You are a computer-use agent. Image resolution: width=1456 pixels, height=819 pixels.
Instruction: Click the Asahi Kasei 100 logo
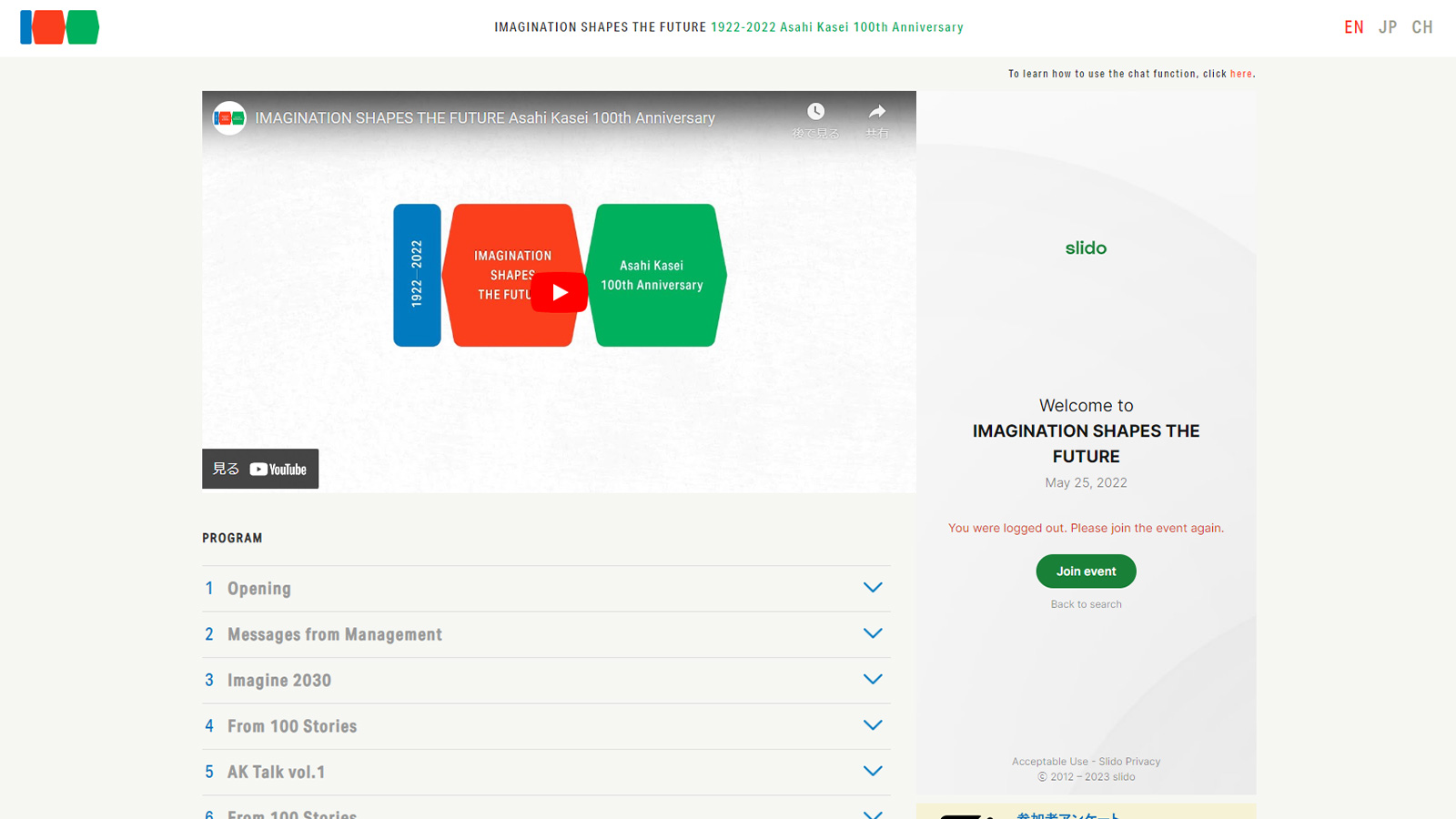point(59,27)
